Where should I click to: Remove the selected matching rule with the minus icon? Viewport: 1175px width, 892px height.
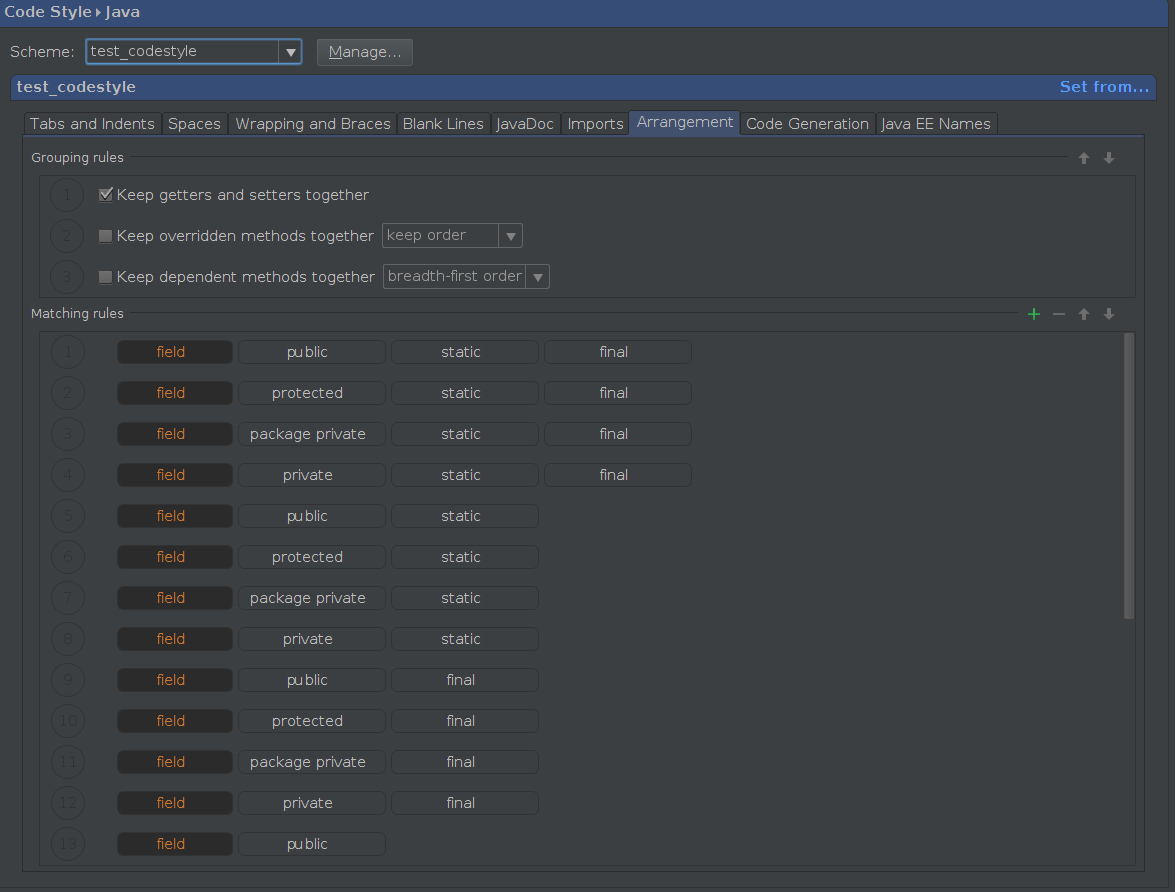[1058, 313]
